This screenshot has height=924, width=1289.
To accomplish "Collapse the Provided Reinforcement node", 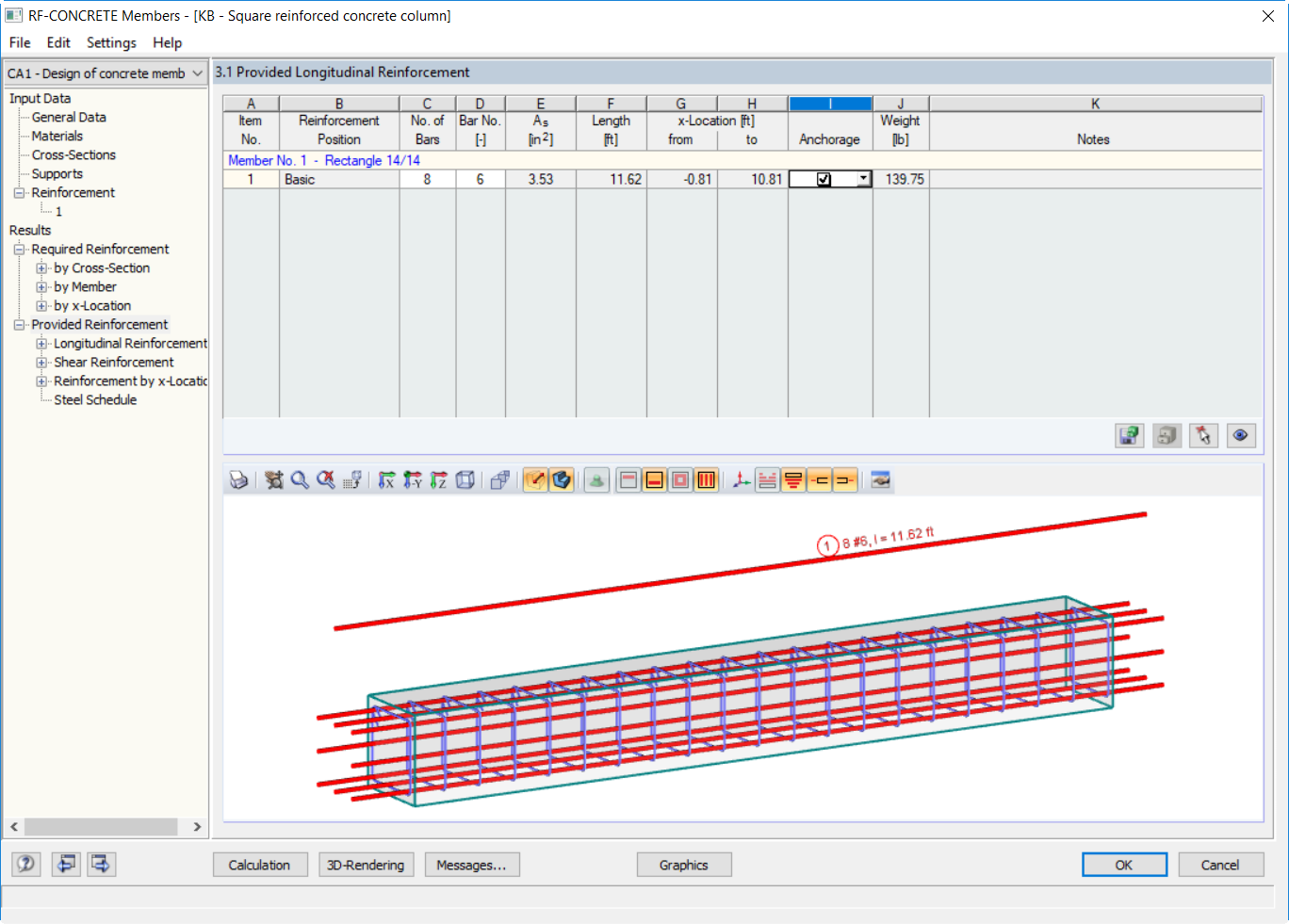I will click(x=19, y=325).
